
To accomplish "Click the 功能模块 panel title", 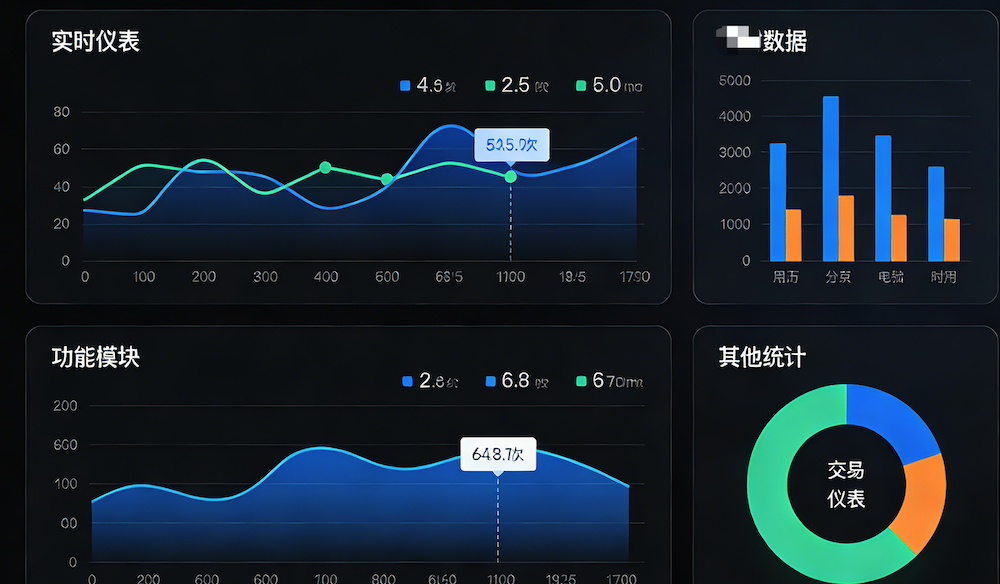I will 96,357.
